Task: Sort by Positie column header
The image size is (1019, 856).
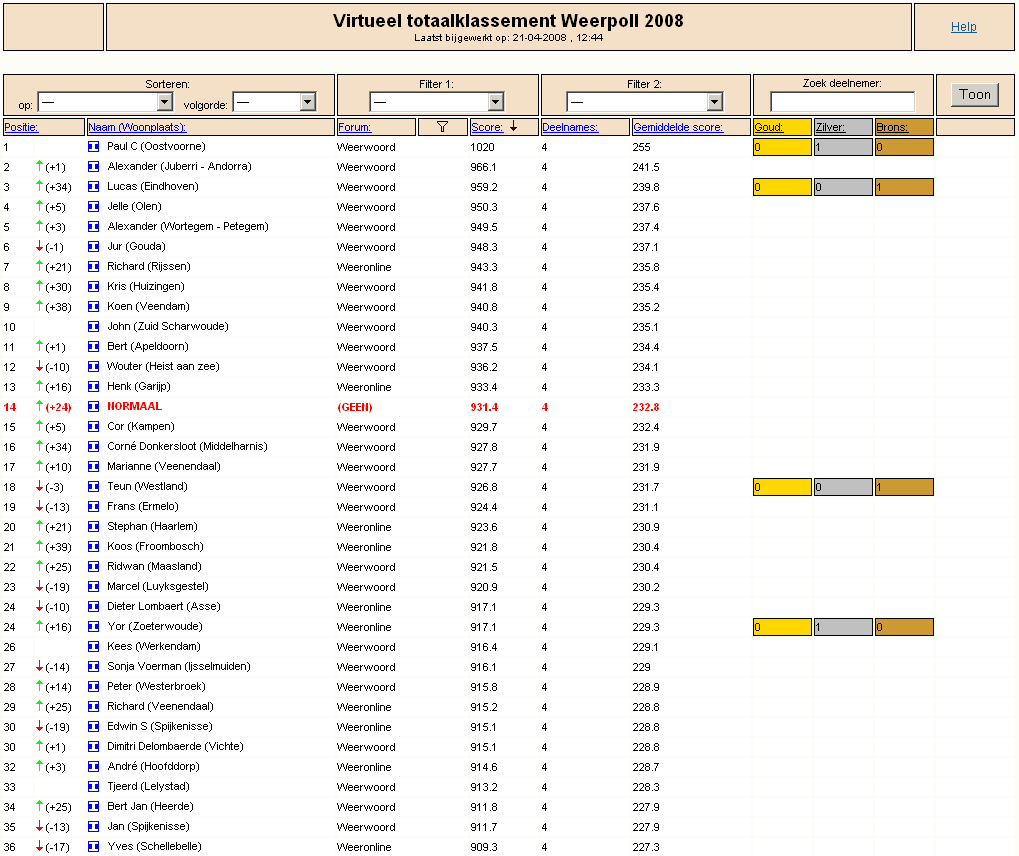Action: (x=21, y=127)
